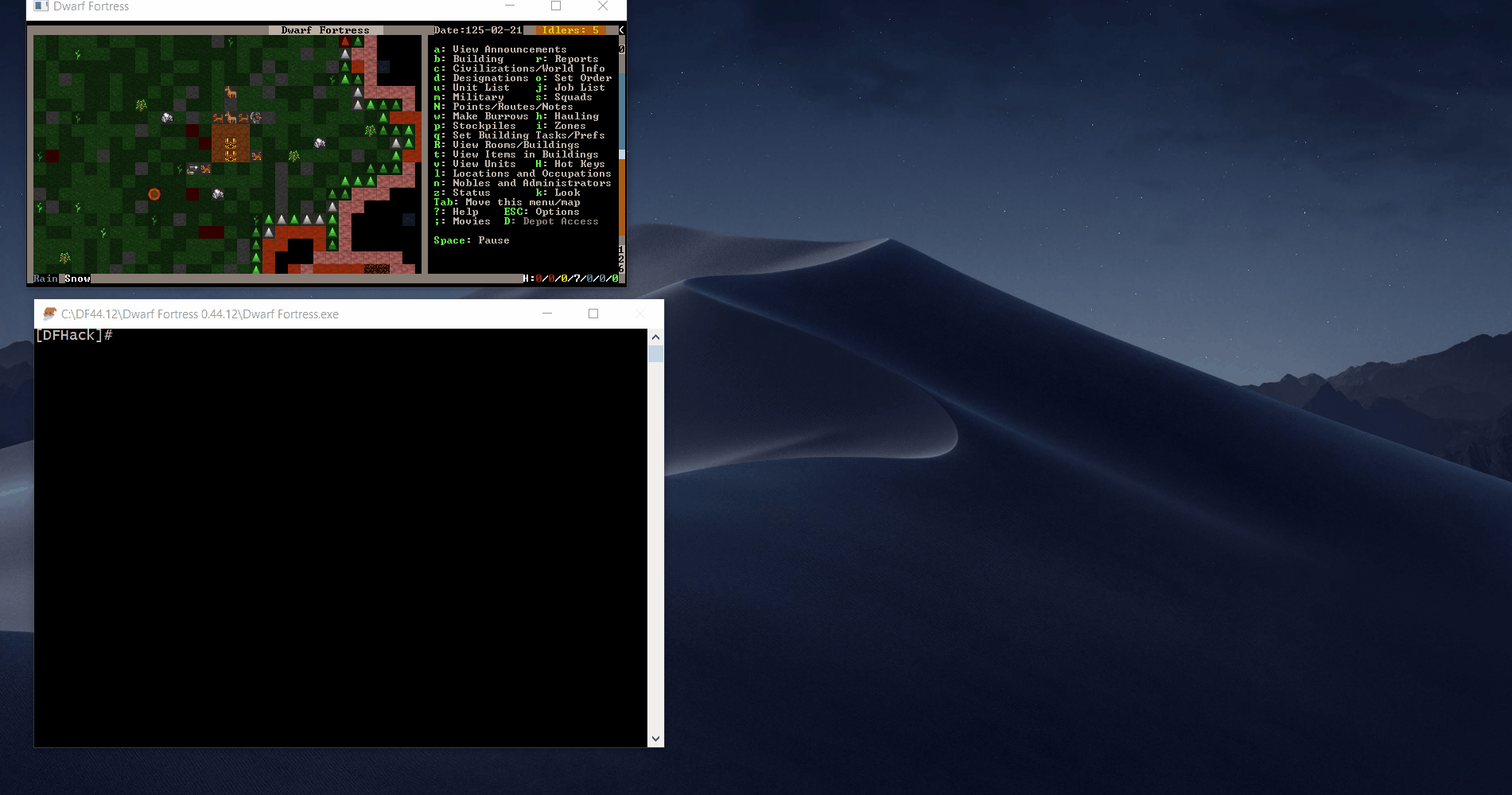Click the console scrollbar down arrow
1512x795 pixels.
(x=655, y=738)
